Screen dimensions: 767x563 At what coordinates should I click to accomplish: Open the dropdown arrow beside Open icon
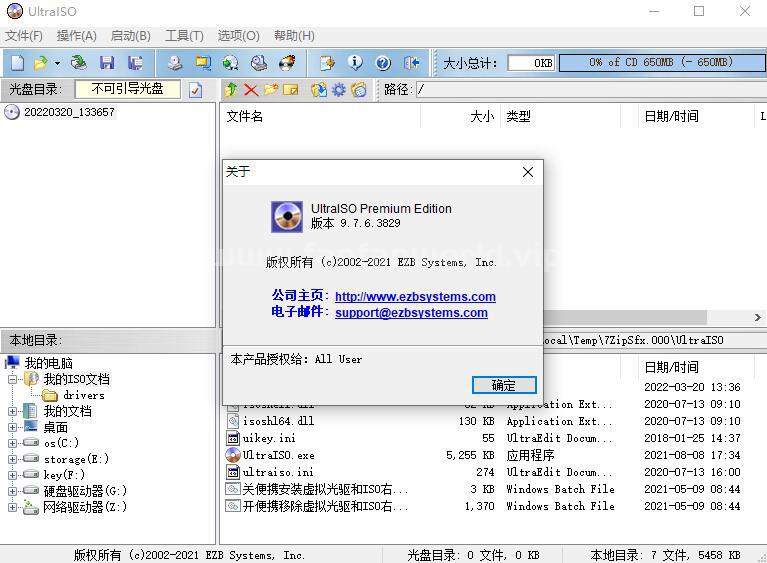pyautogui.click(x=57, y=63)
